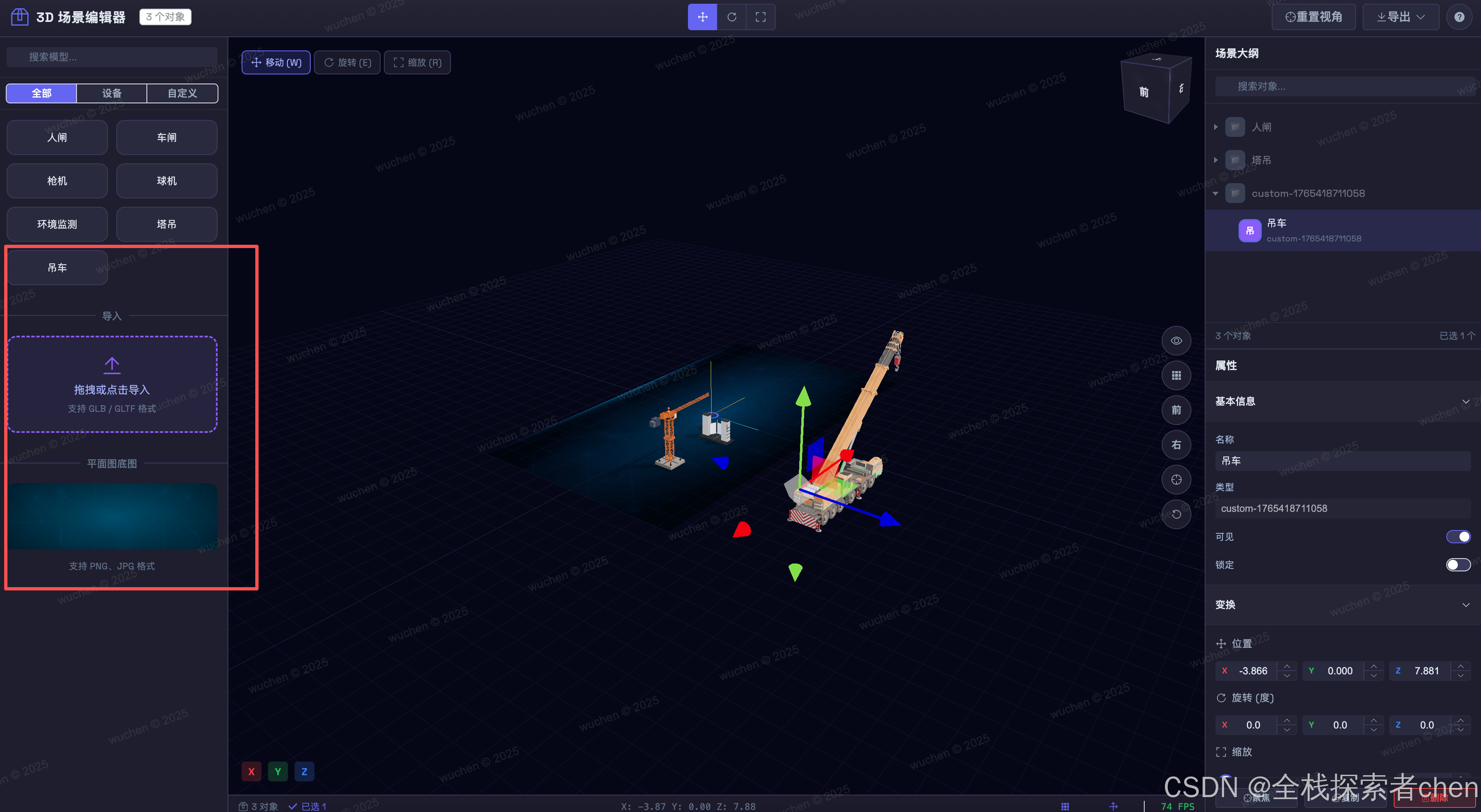Click the 前 front view button
Image resolution: width=1481 pixels, height=812 pixels.
[x=1176, y=410]
